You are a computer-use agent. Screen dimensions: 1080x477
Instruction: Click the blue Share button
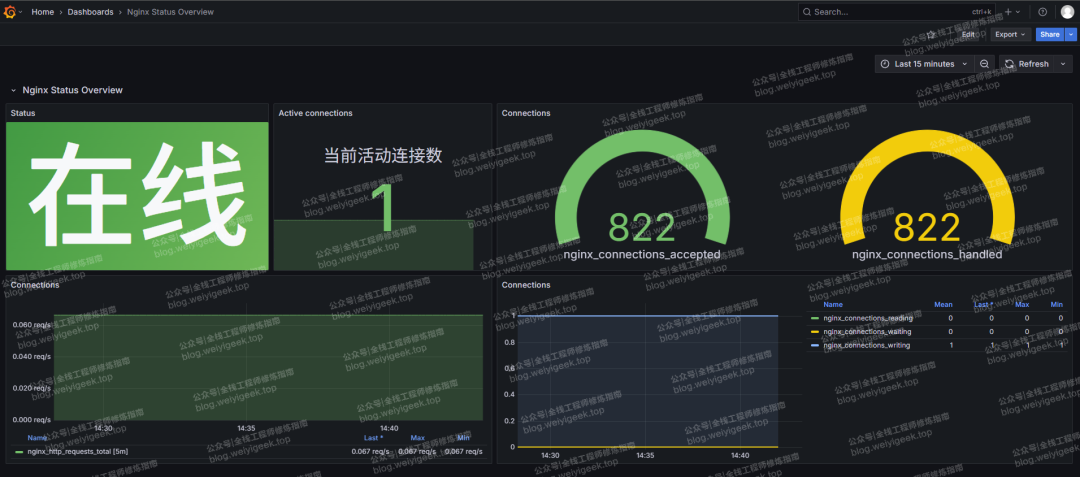click(x=1050, y=34)
